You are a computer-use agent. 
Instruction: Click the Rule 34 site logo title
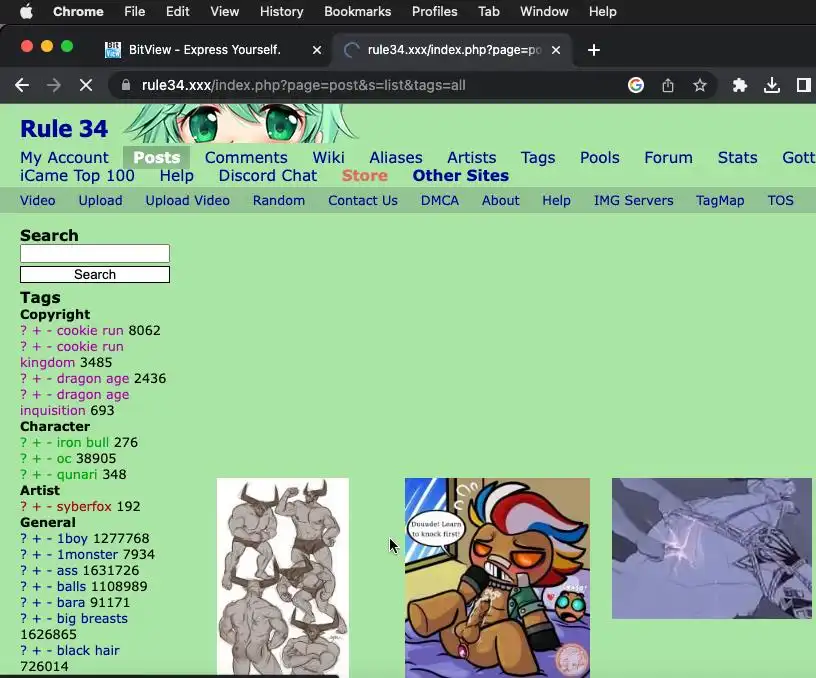pos(64,129)
